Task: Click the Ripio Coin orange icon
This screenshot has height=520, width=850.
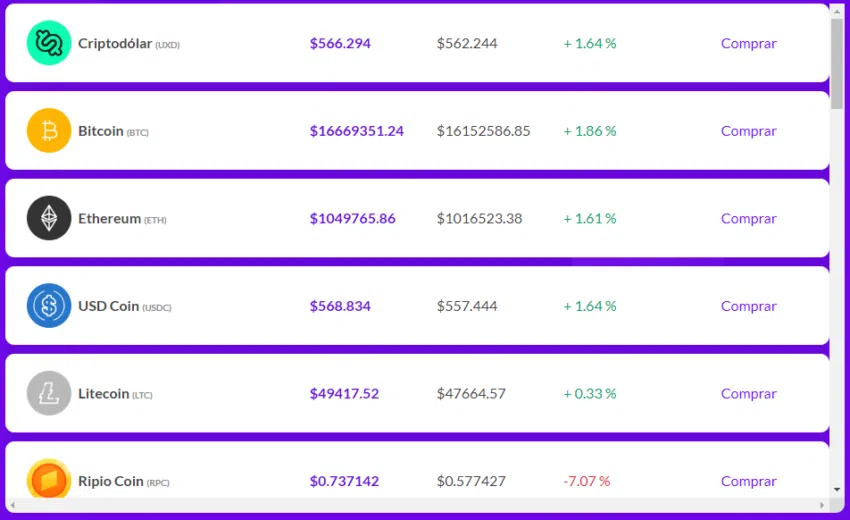Action: (49, 479)
